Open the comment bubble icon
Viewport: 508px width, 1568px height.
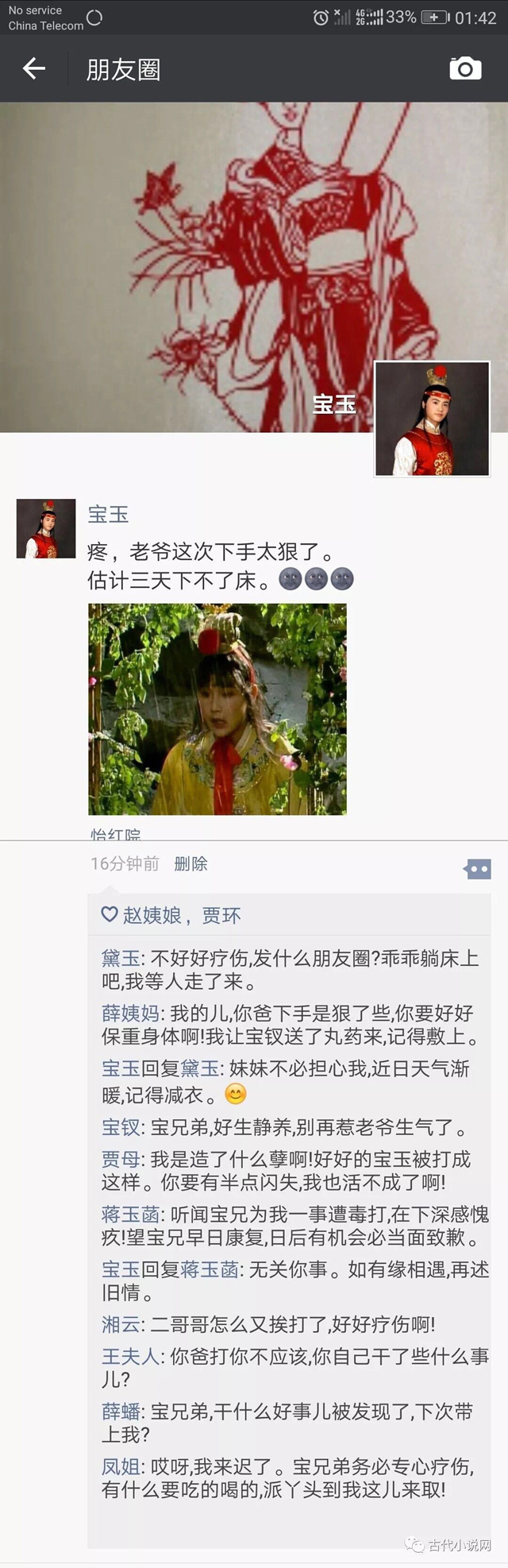pyautogui.click(x=477, y=869)
